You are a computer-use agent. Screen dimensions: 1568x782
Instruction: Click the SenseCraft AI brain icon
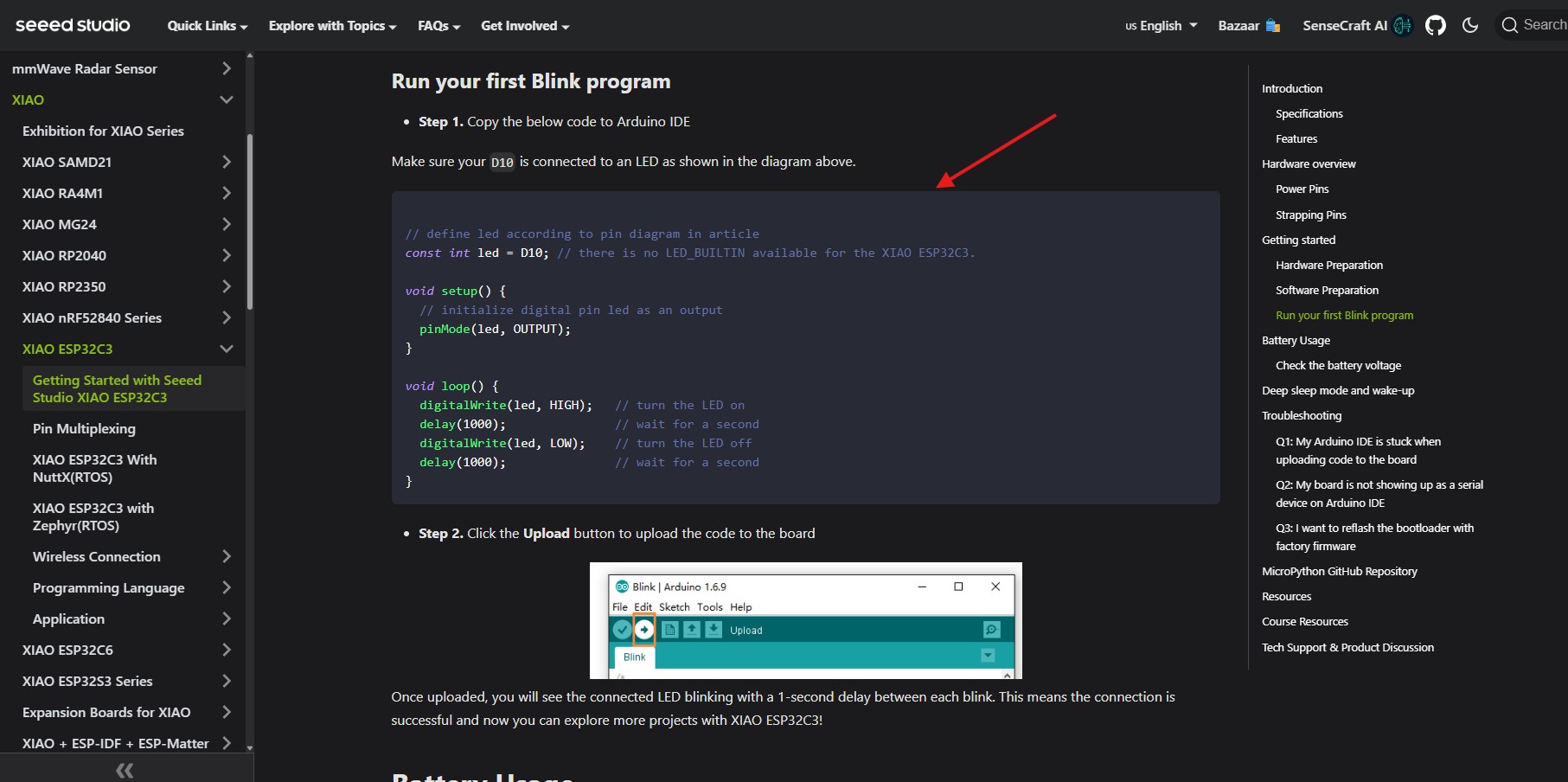point(1403,26)
